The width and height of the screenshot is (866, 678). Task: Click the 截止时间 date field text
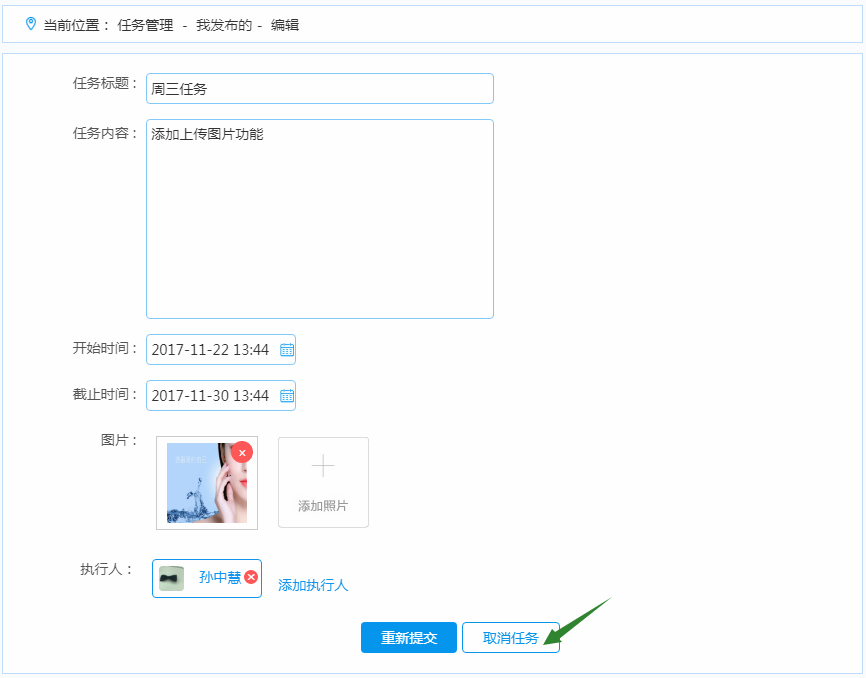tap(210, 396)
